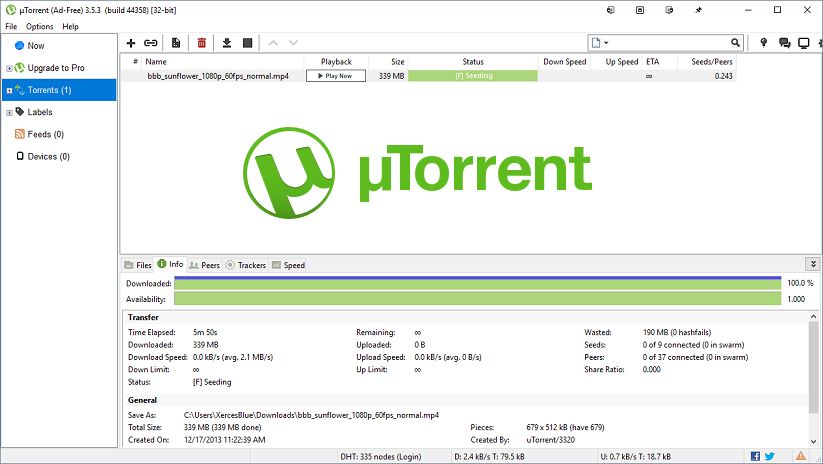Click the search magnifier icon
Screen dimensions: 823x464
(735, 43)
